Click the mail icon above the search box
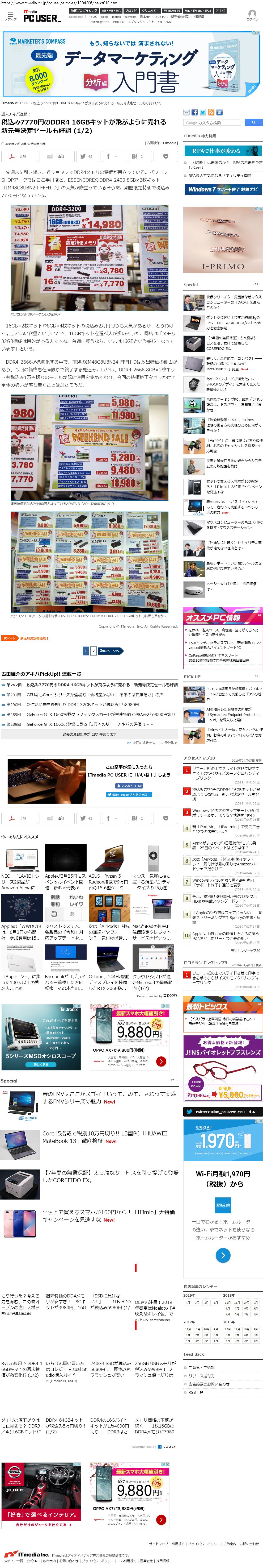Image resolution: width=263 pixels, height=1568 pixels. point(187,112)
